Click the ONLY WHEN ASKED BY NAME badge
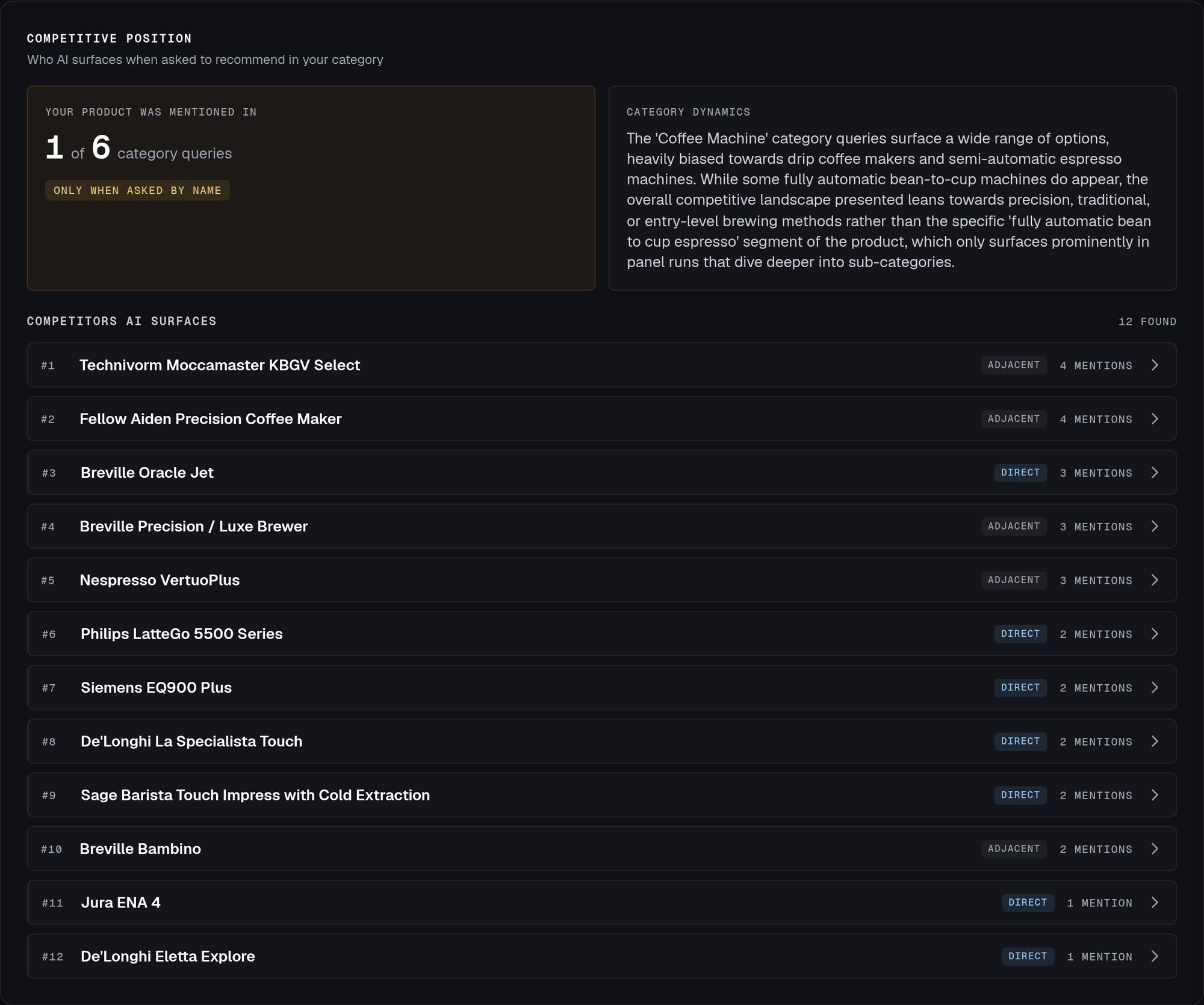The width and height of the screenshot is (1204, 1005). 137,190
